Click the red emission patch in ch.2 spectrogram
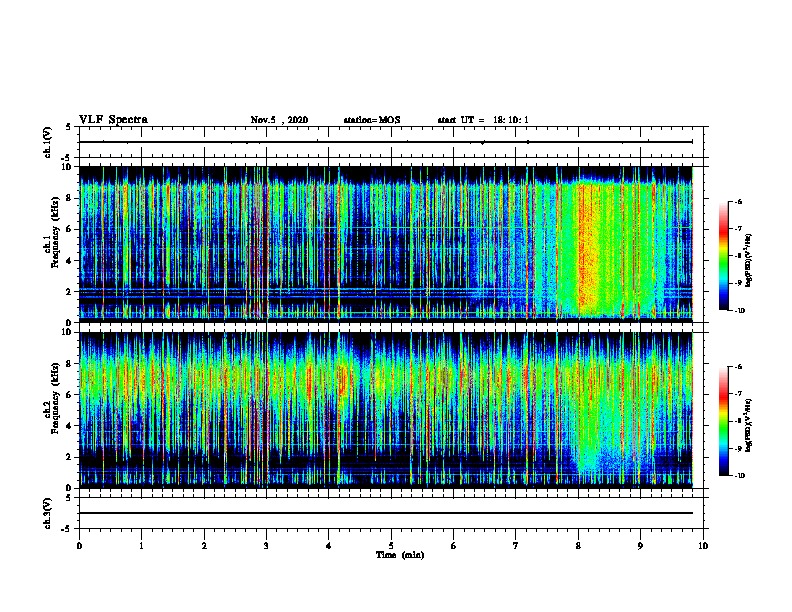The image size is (792, 612). tap(343, 381)
